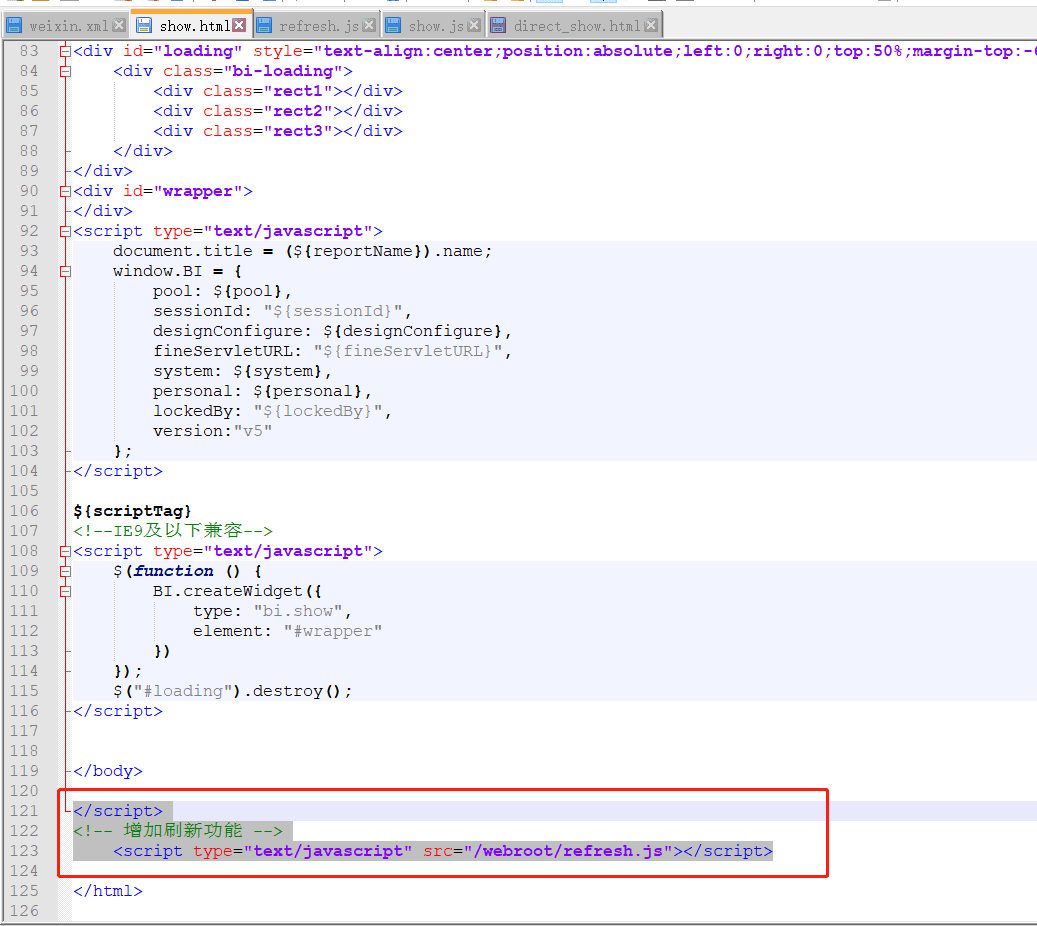Switch to the show.js tab
The image size is (1037, 926).
435,25
